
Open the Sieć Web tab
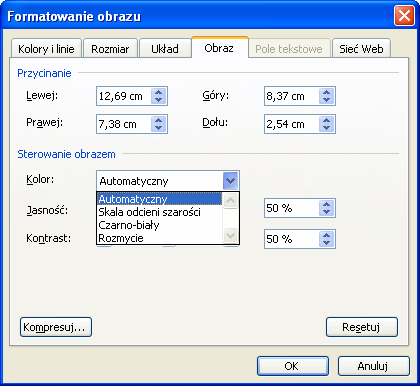pyautogui.click(x=361, y=49)
